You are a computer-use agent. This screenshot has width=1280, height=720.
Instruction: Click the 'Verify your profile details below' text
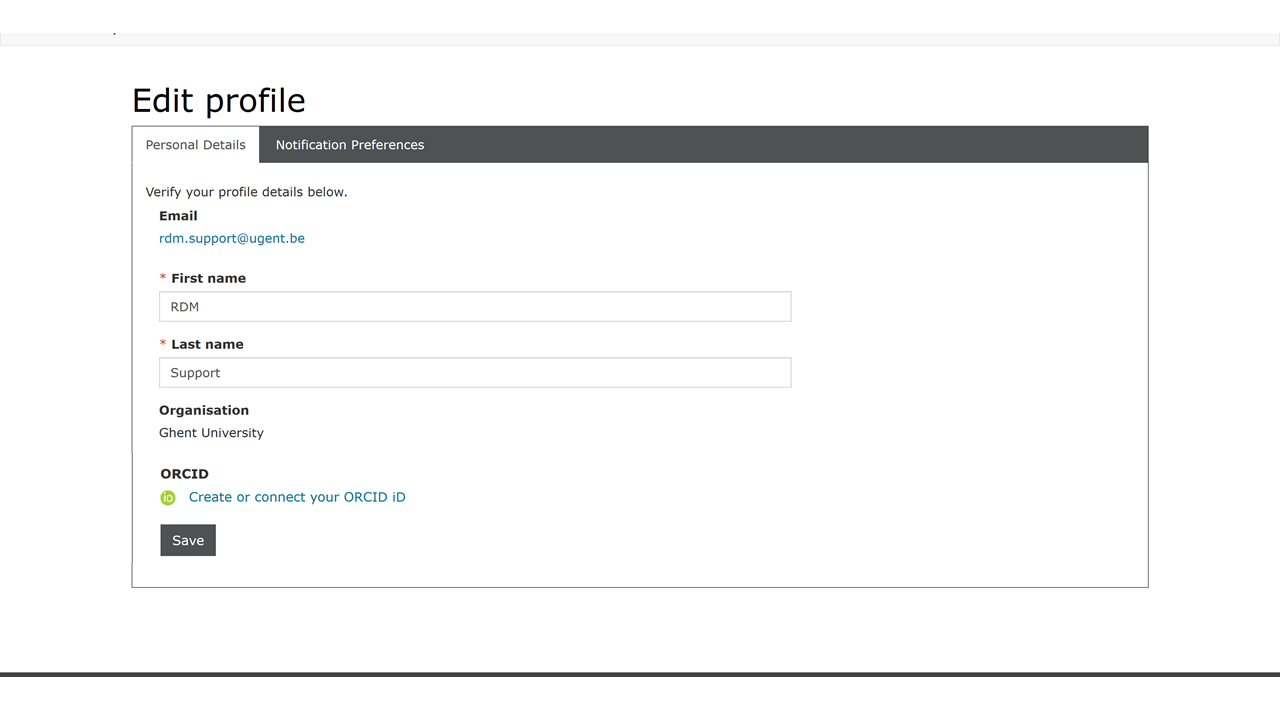[x=247, y=192]
